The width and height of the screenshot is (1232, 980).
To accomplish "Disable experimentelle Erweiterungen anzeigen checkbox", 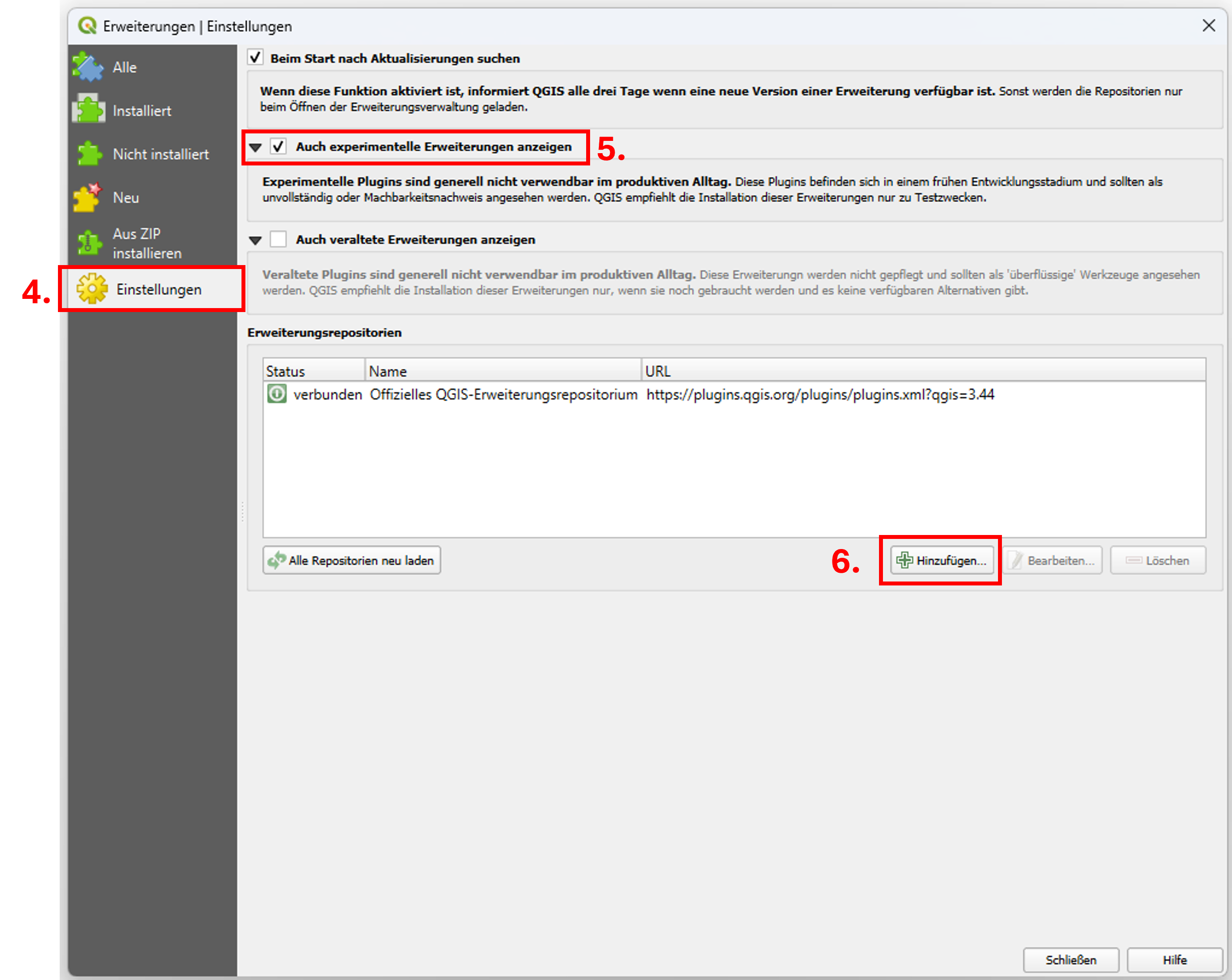I will [x=278, y=147].
